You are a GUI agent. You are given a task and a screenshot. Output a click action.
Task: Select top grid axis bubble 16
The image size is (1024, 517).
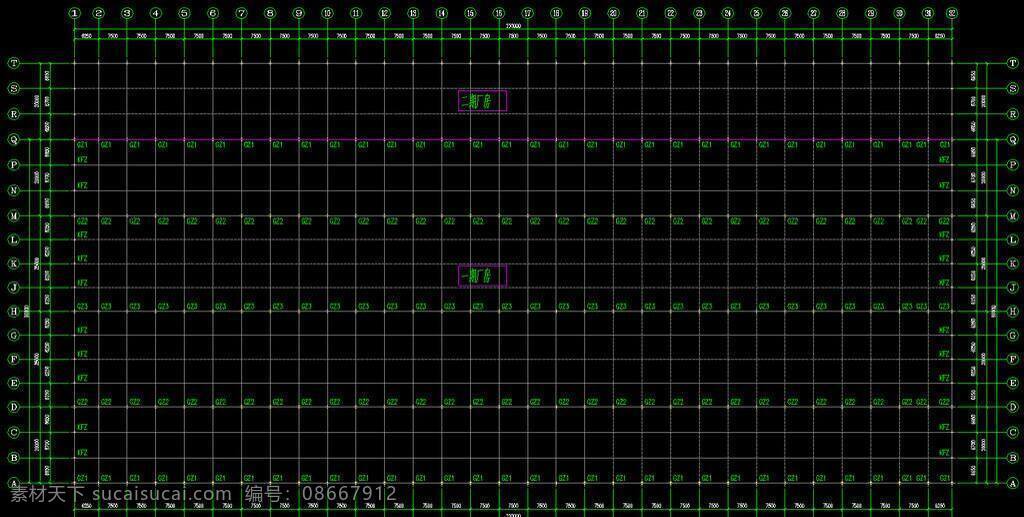pyautogui.click(x=498, y=12)
